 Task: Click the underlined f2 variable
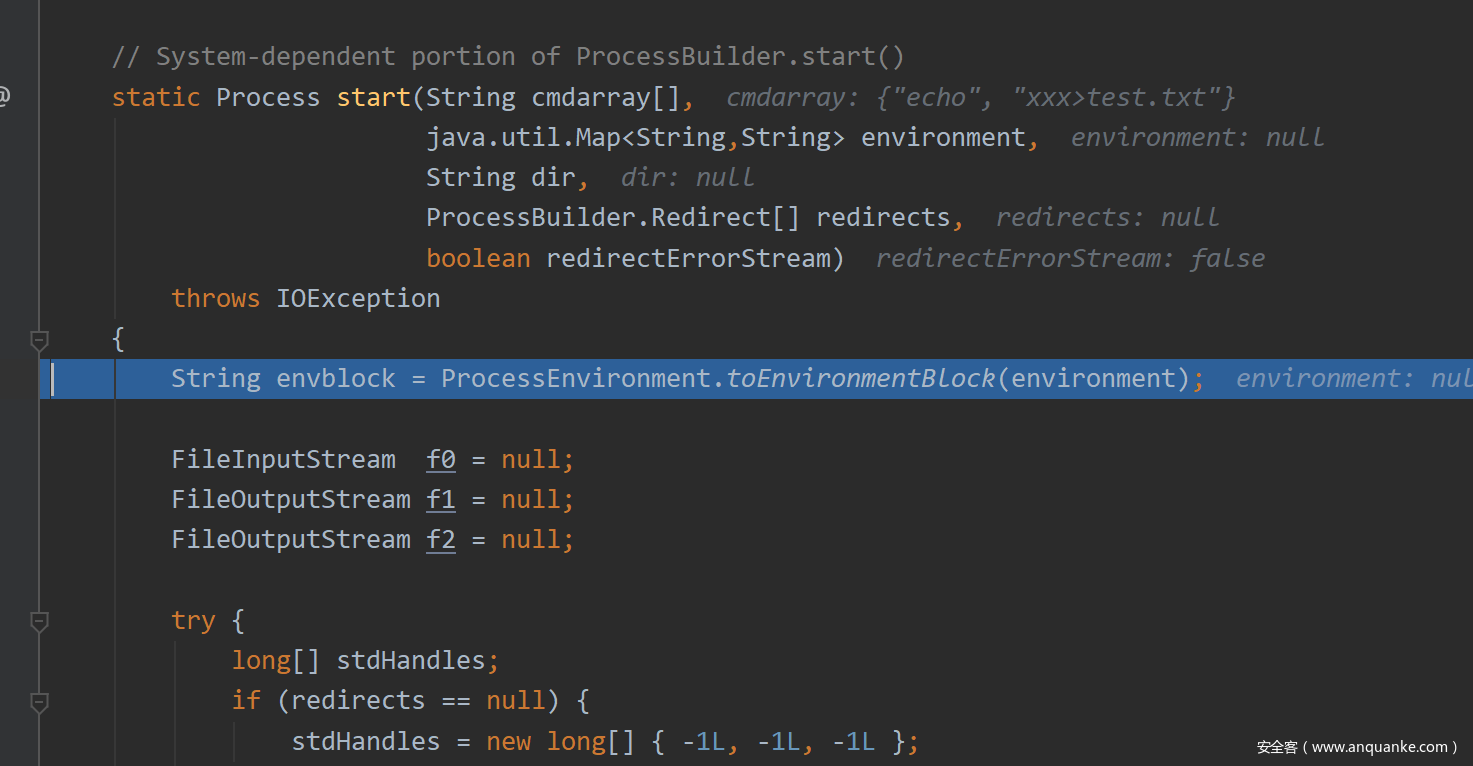pyautogui.click(x=441, y=540)
